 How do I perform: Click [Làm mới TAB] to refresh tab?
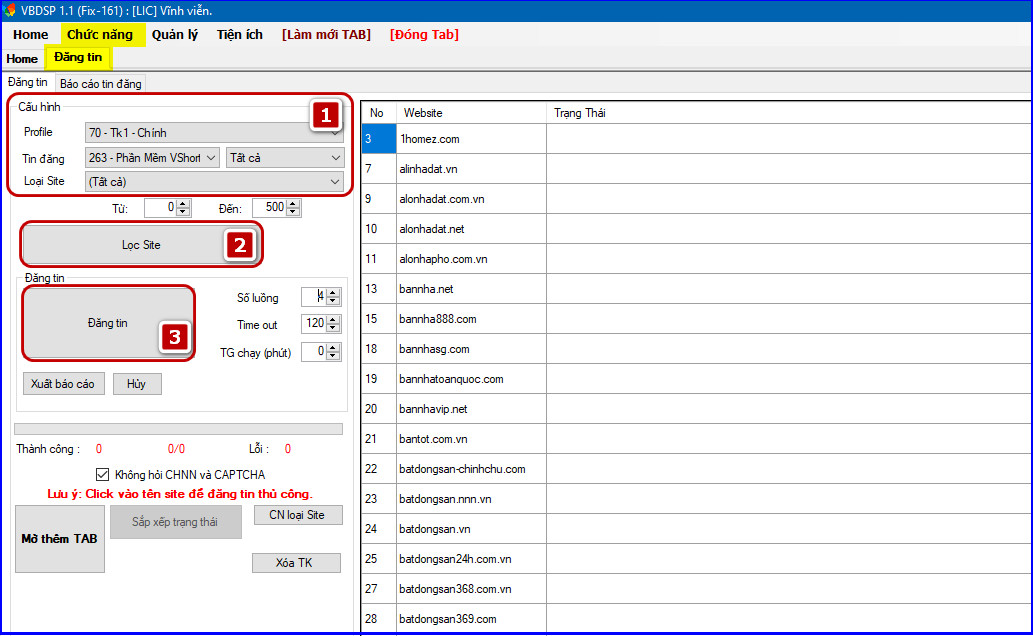326,35
